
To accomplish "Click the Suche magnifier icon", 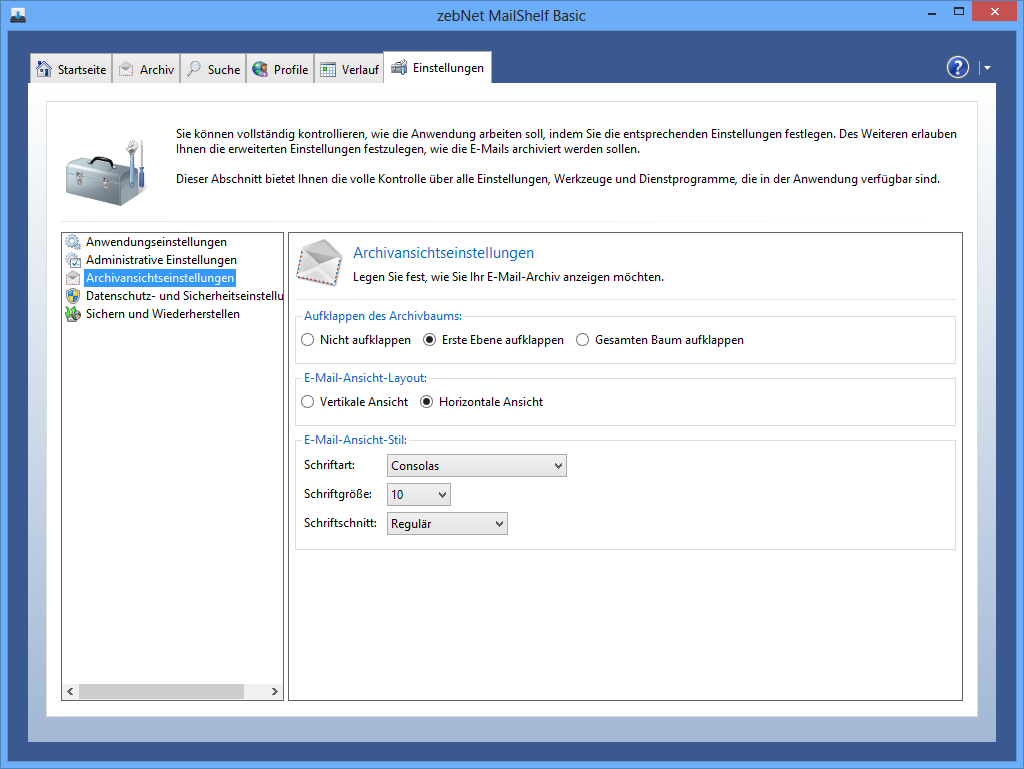I will [x=194, y=69].
